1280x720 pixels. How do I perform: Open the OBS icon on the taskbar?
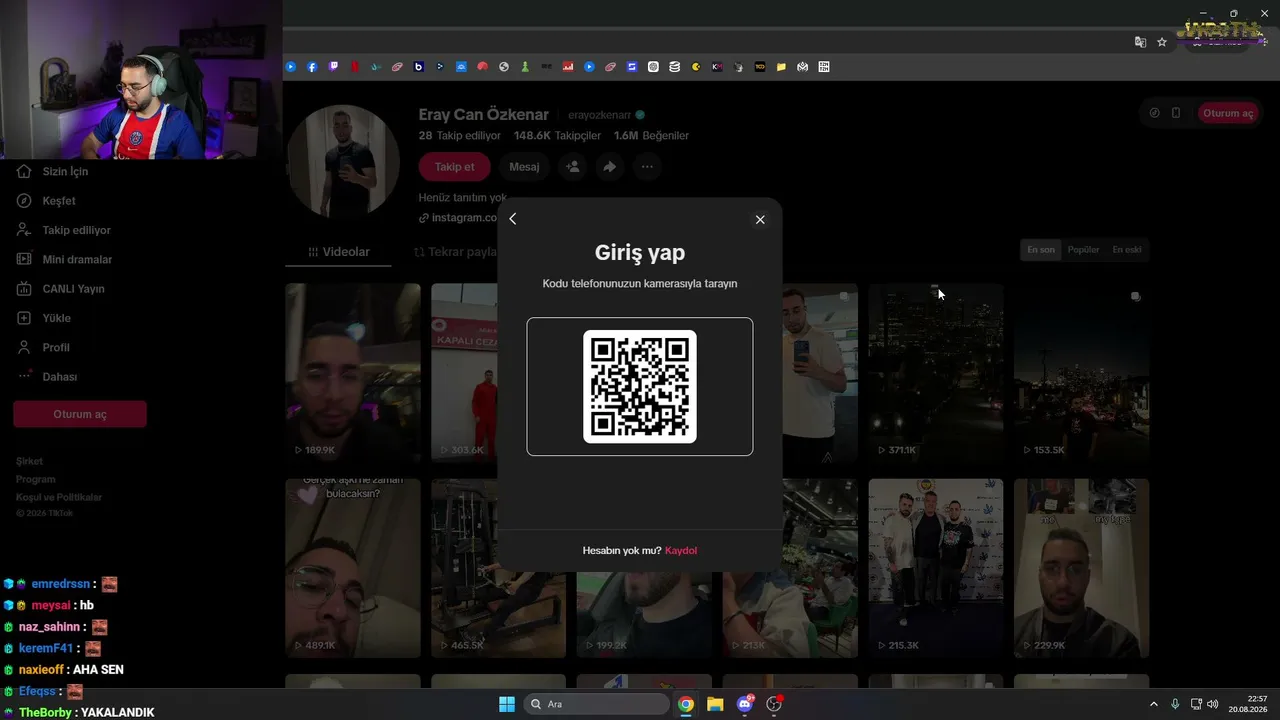(x=774, y=704)
